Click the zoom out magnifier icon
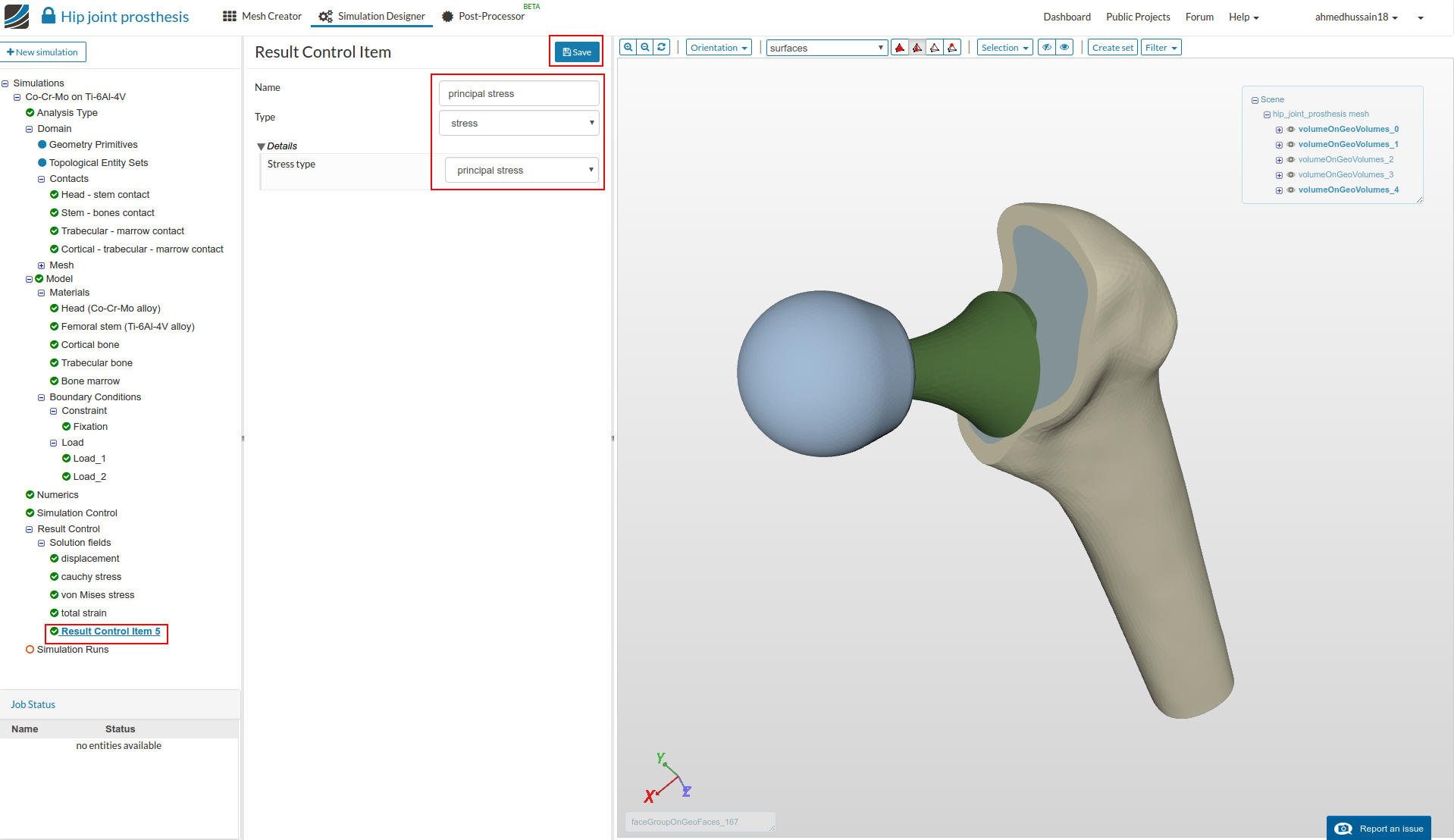 click(x=644, y=47)
